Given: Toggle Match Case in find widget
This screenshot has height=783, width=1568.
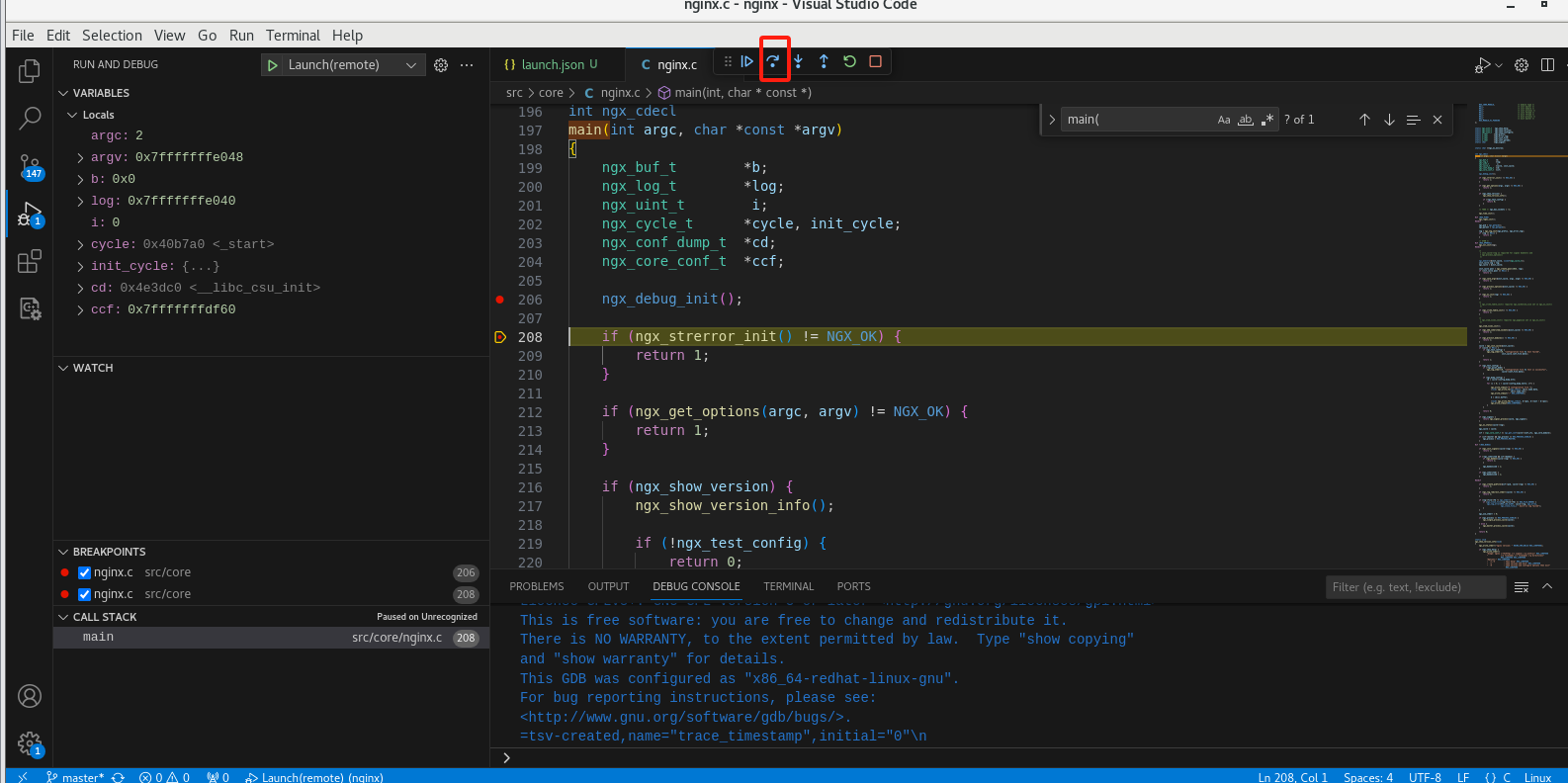Looking at the screenshot, I should (1224, 120).
